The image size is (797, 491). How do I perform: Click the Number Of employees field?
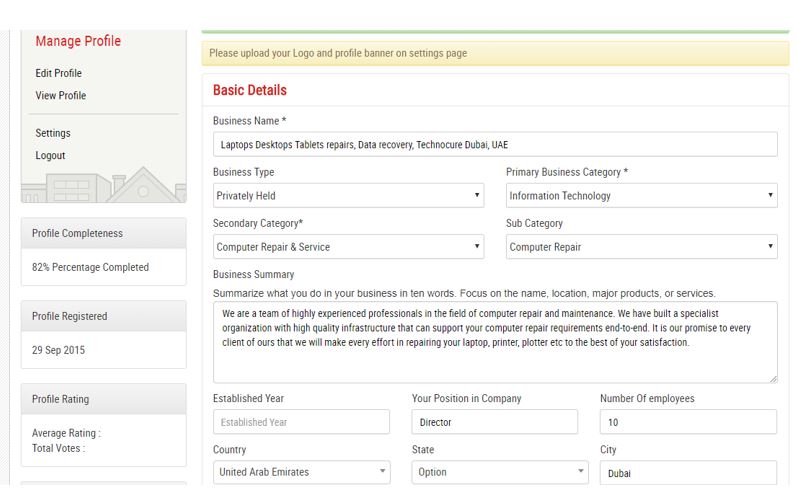point(688,422)
